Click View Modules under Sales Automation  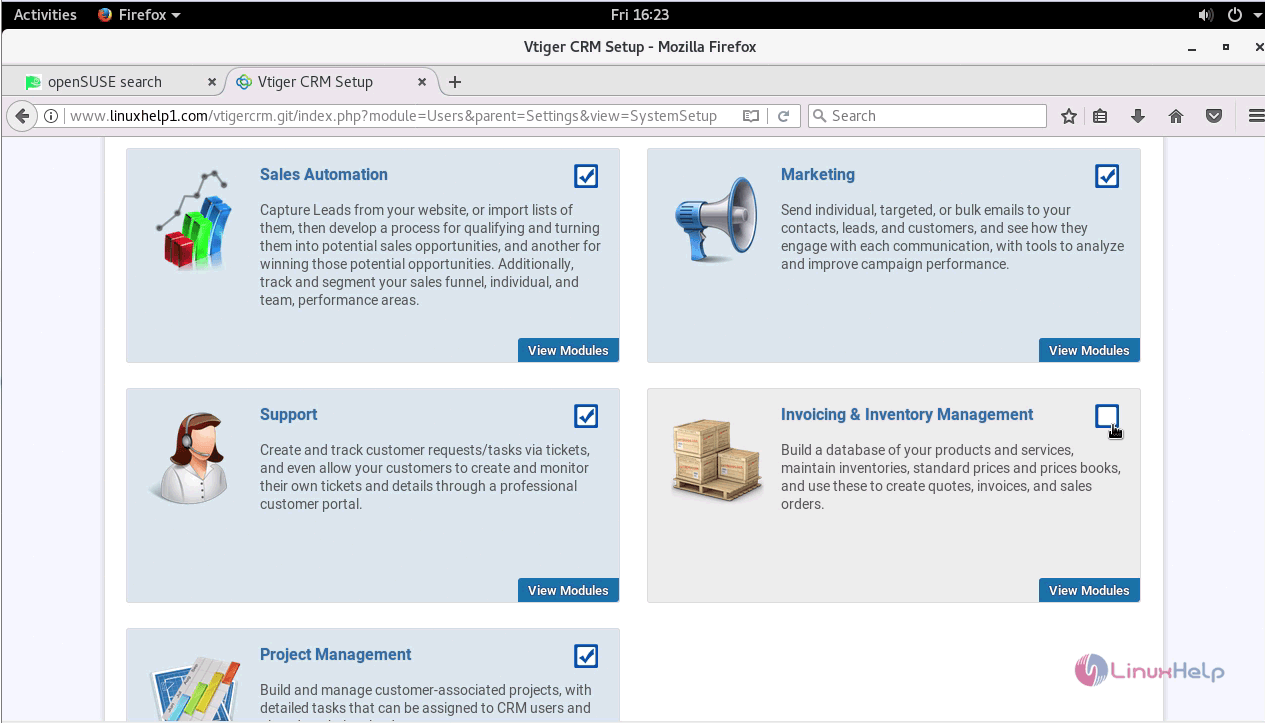point(568,350)
